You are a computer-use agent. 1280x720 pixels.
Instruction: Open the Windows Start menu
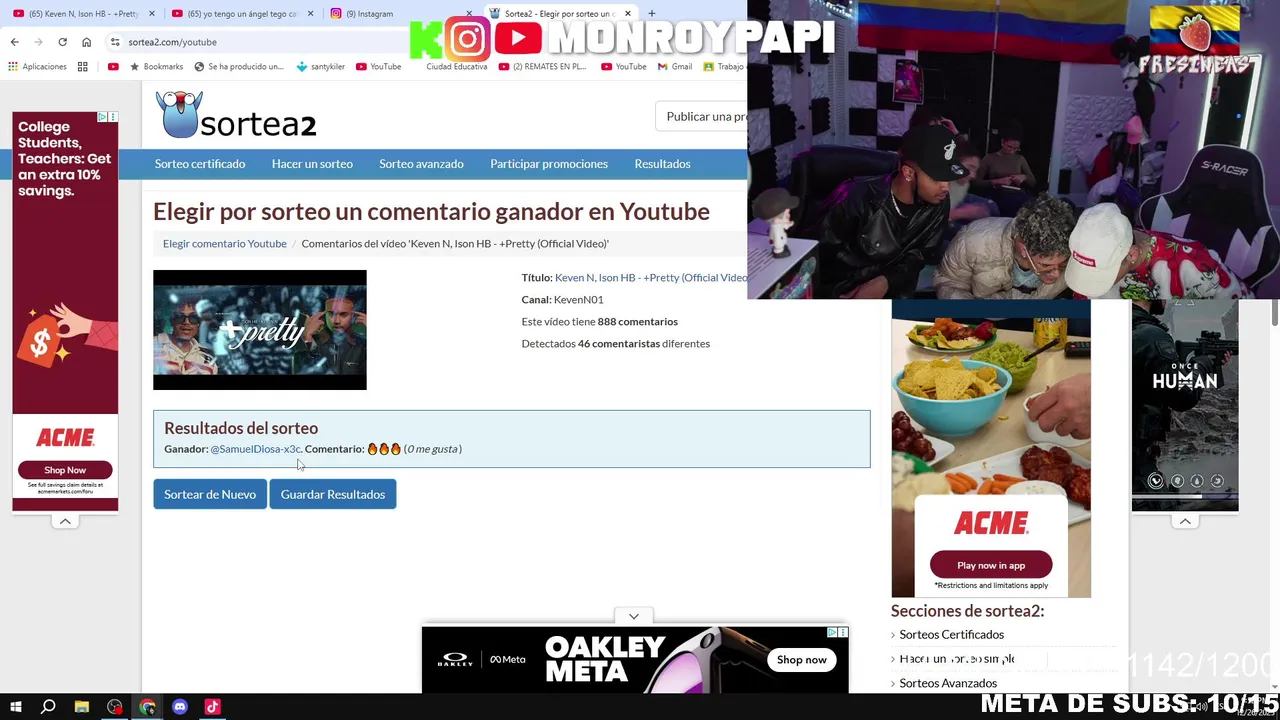[15, 707]
